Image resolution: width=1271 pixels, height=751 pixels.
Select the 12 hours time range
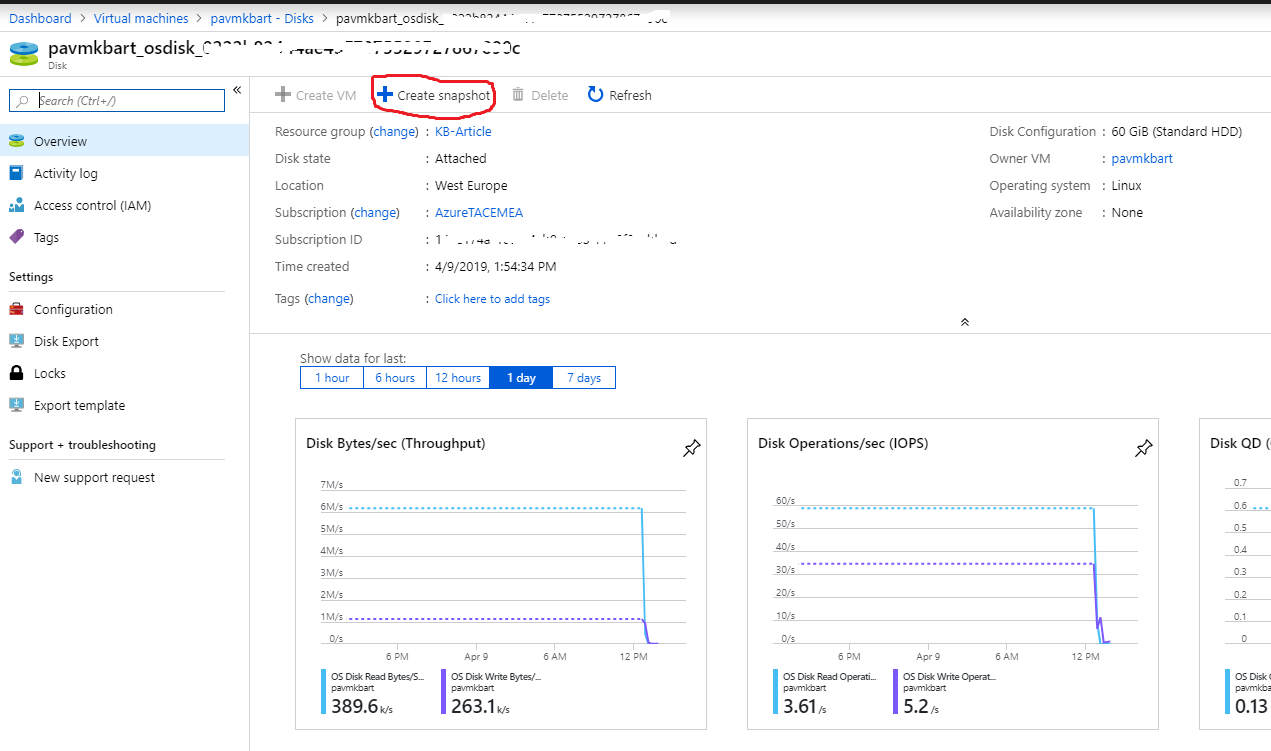458,378
